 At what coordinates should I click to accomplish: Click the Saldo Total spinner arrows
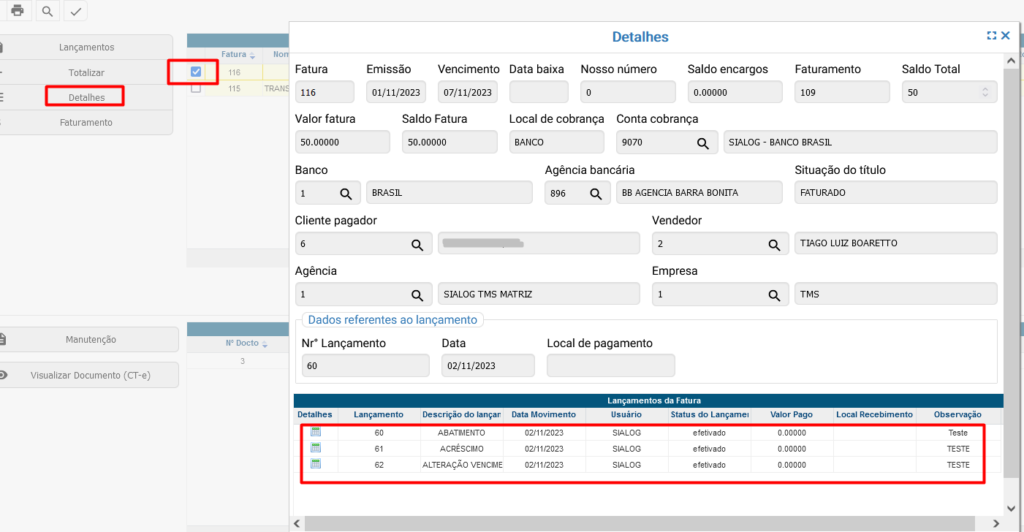coord(985,92)
